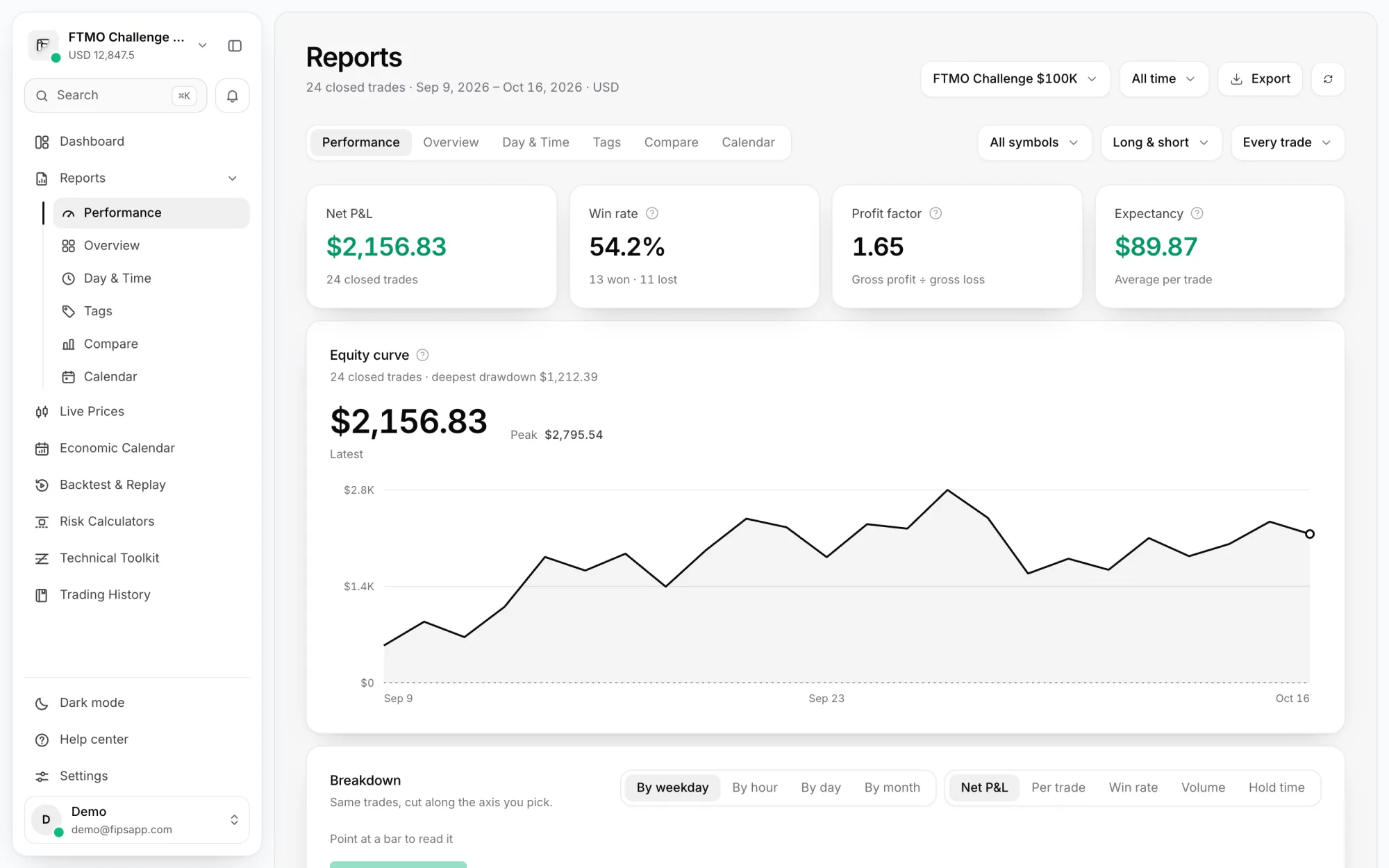Open Demo user account switcher
The image size is (1389, 868).
(137, 820)
